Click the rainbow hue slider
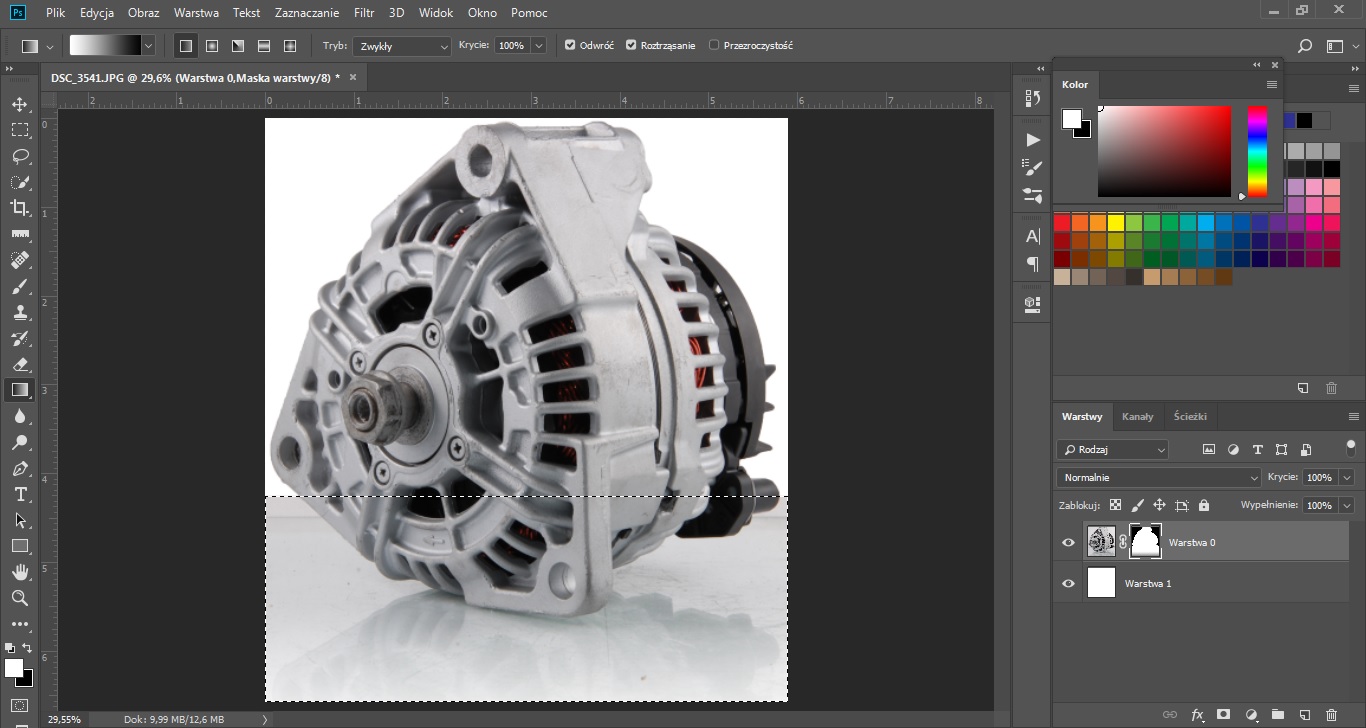This screenshot has width=1366, height=728. click(x=1257, y=150)
